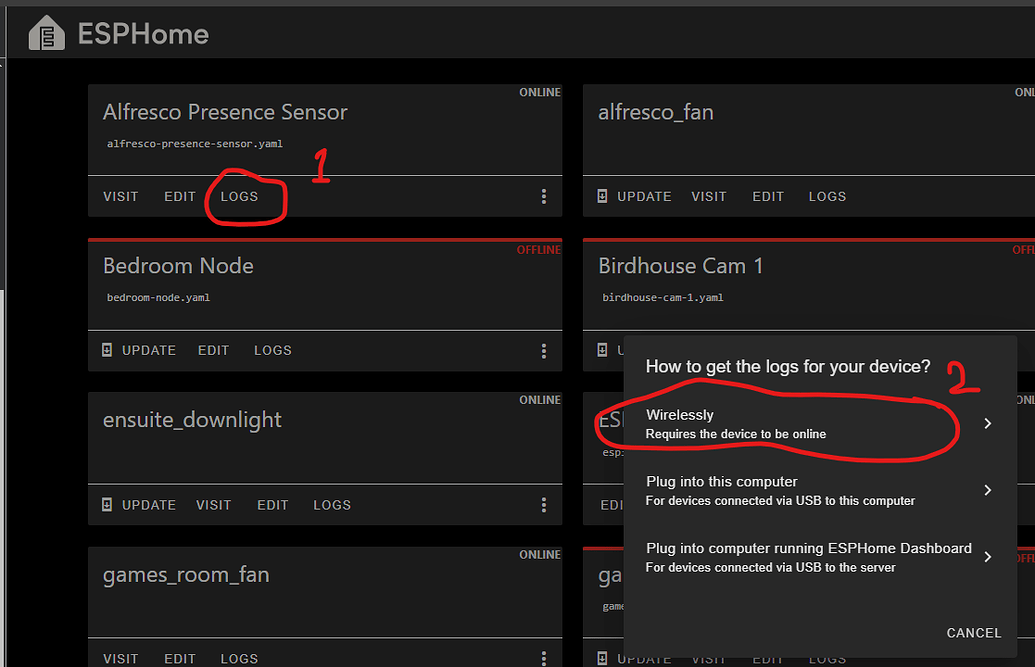Open the overflow menu on Bedroom Node card
This screenshot has width=1035, height=667.
click(x=544, y=350)
